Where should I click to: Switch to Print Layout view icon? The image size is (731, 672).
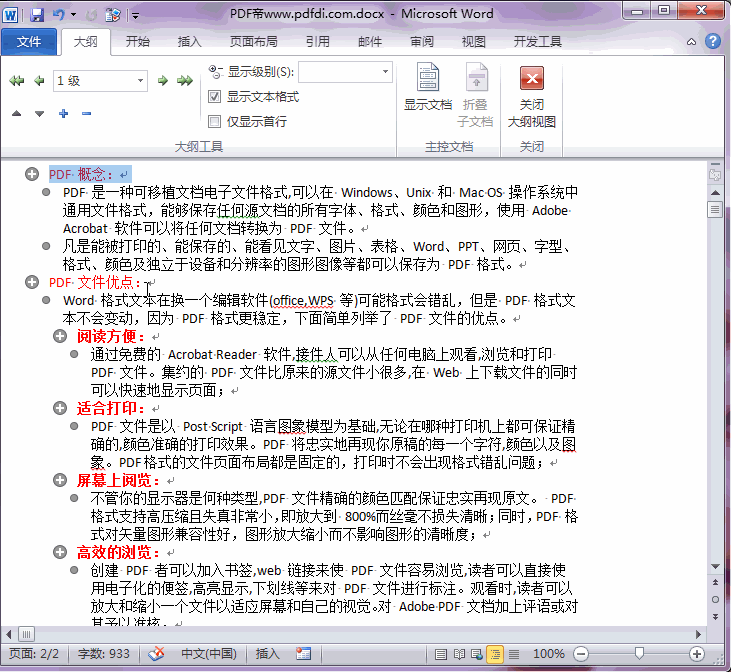(441, 654)
